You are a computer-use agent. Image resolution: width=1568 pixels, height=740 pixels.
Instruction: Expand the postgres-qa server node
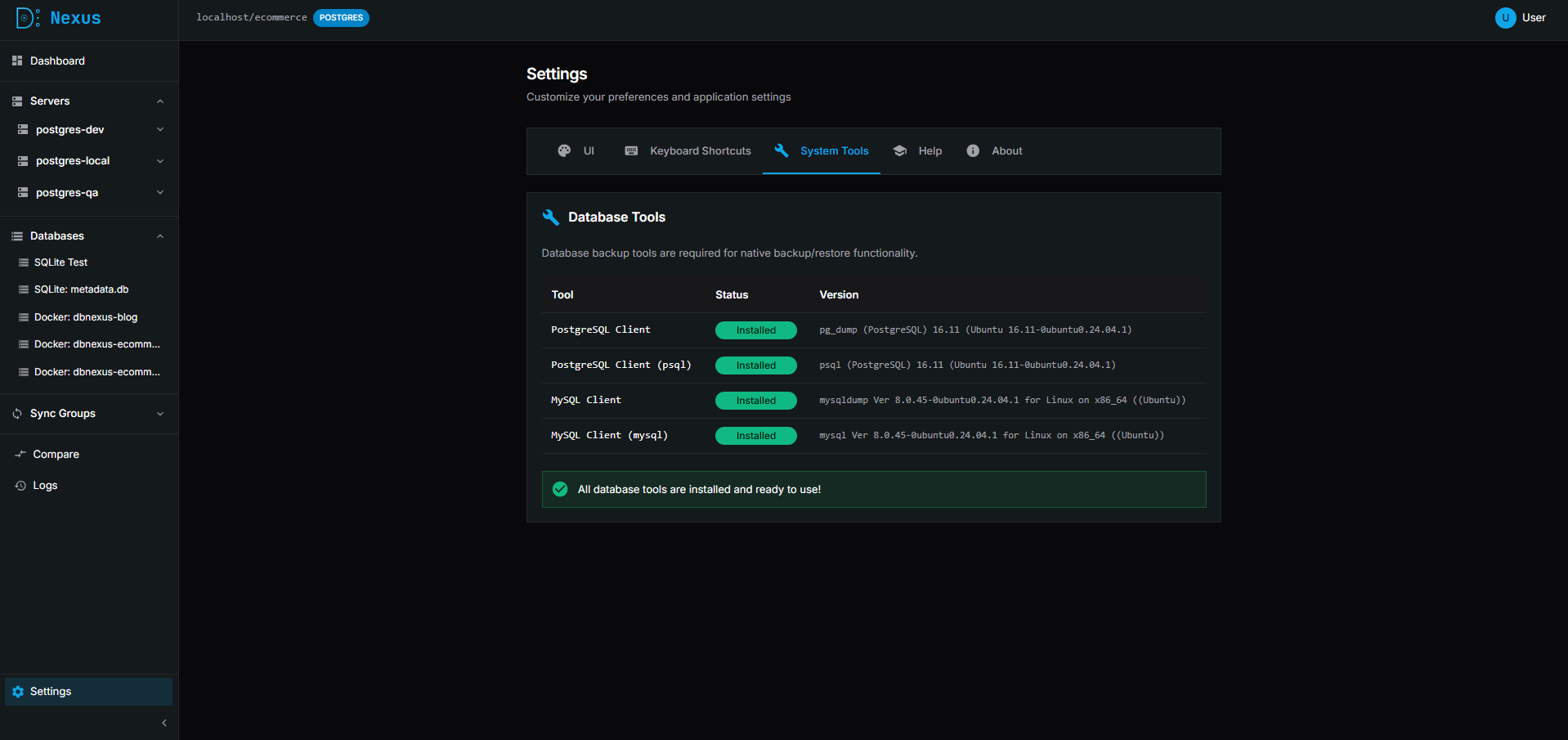[160, 193]
